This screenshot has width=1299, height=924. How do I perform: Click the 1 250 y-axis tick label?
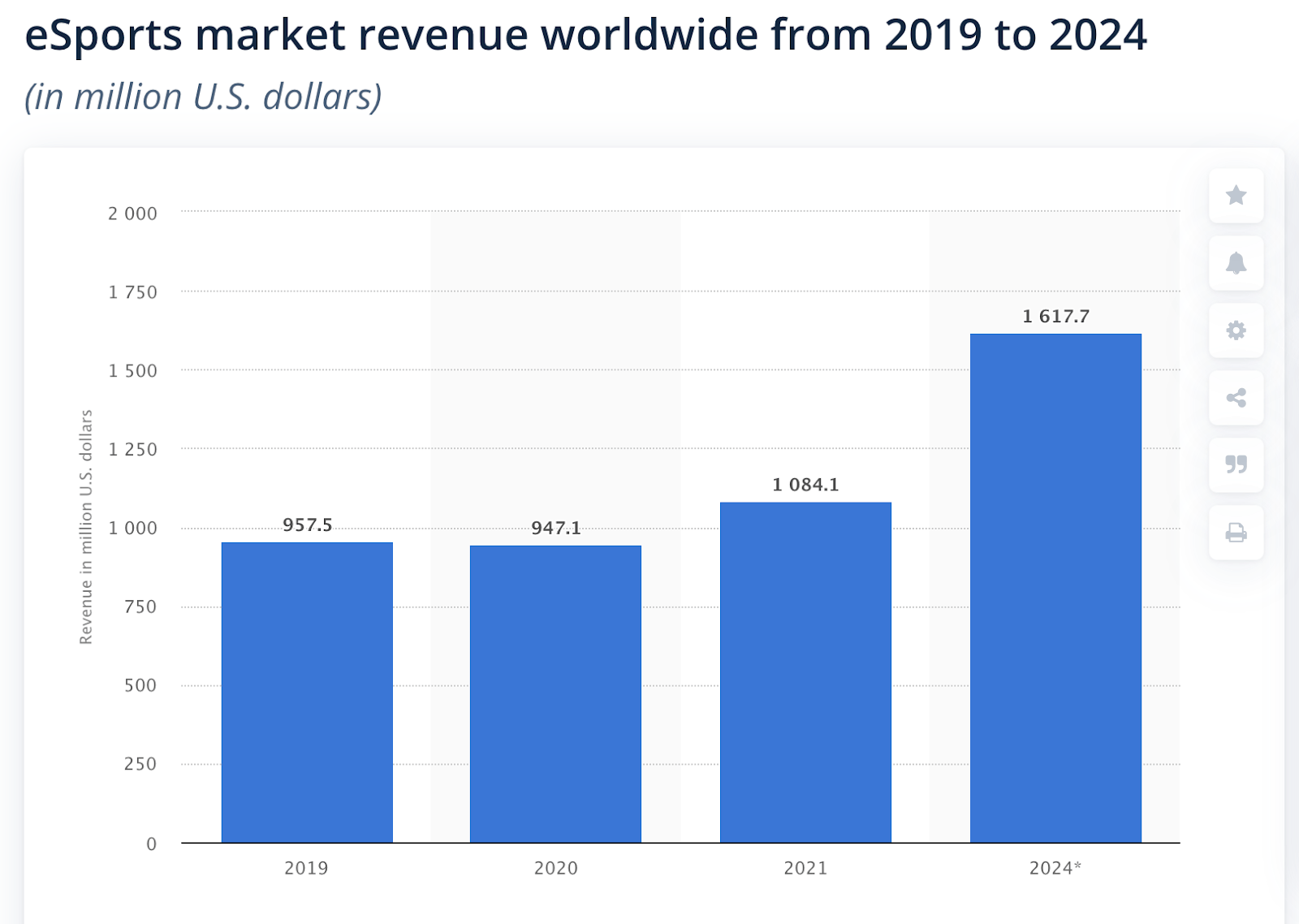click(x=133, y=450)
